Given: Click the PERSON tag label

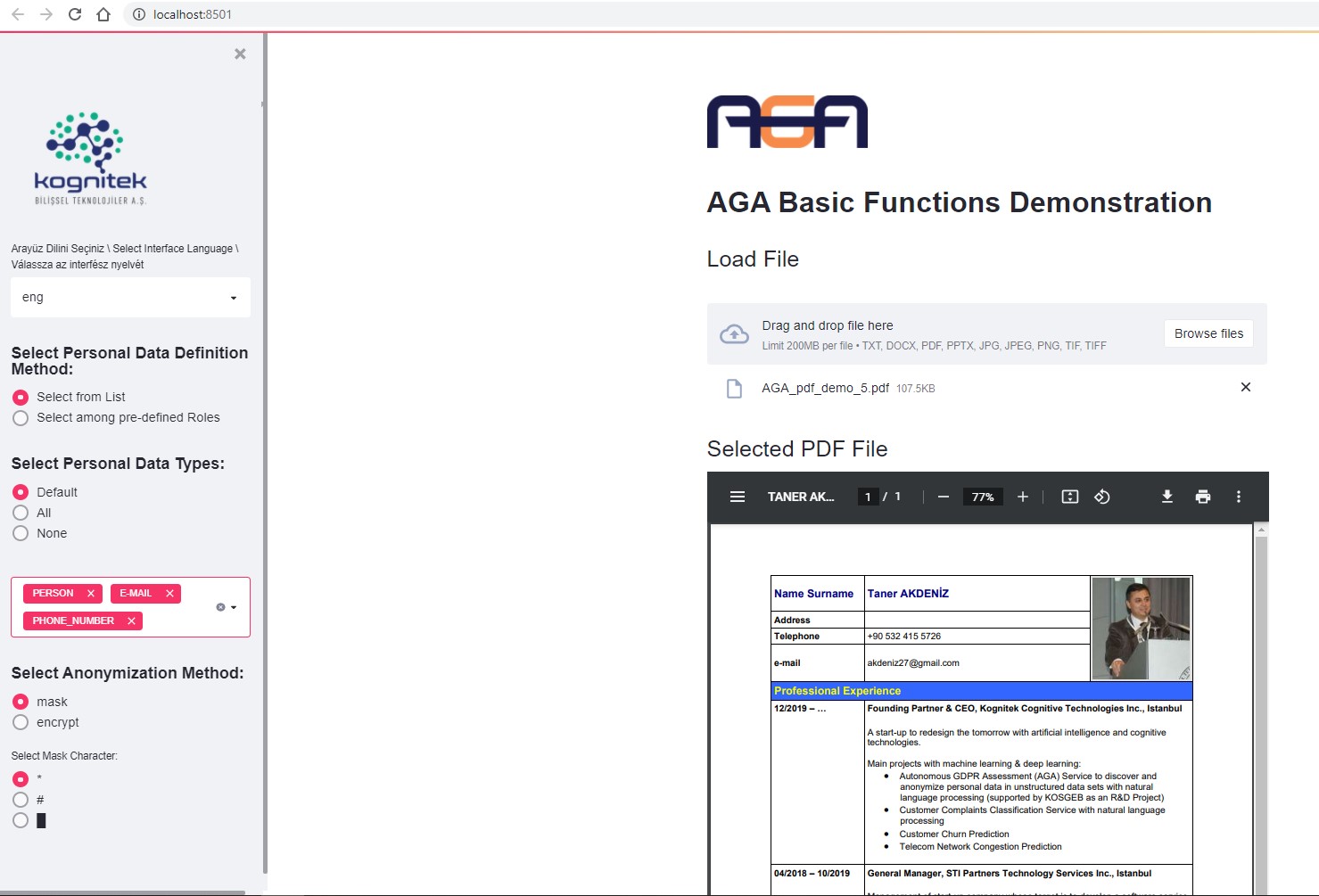Looking at the screenshot, I should (x=53, y=593).
